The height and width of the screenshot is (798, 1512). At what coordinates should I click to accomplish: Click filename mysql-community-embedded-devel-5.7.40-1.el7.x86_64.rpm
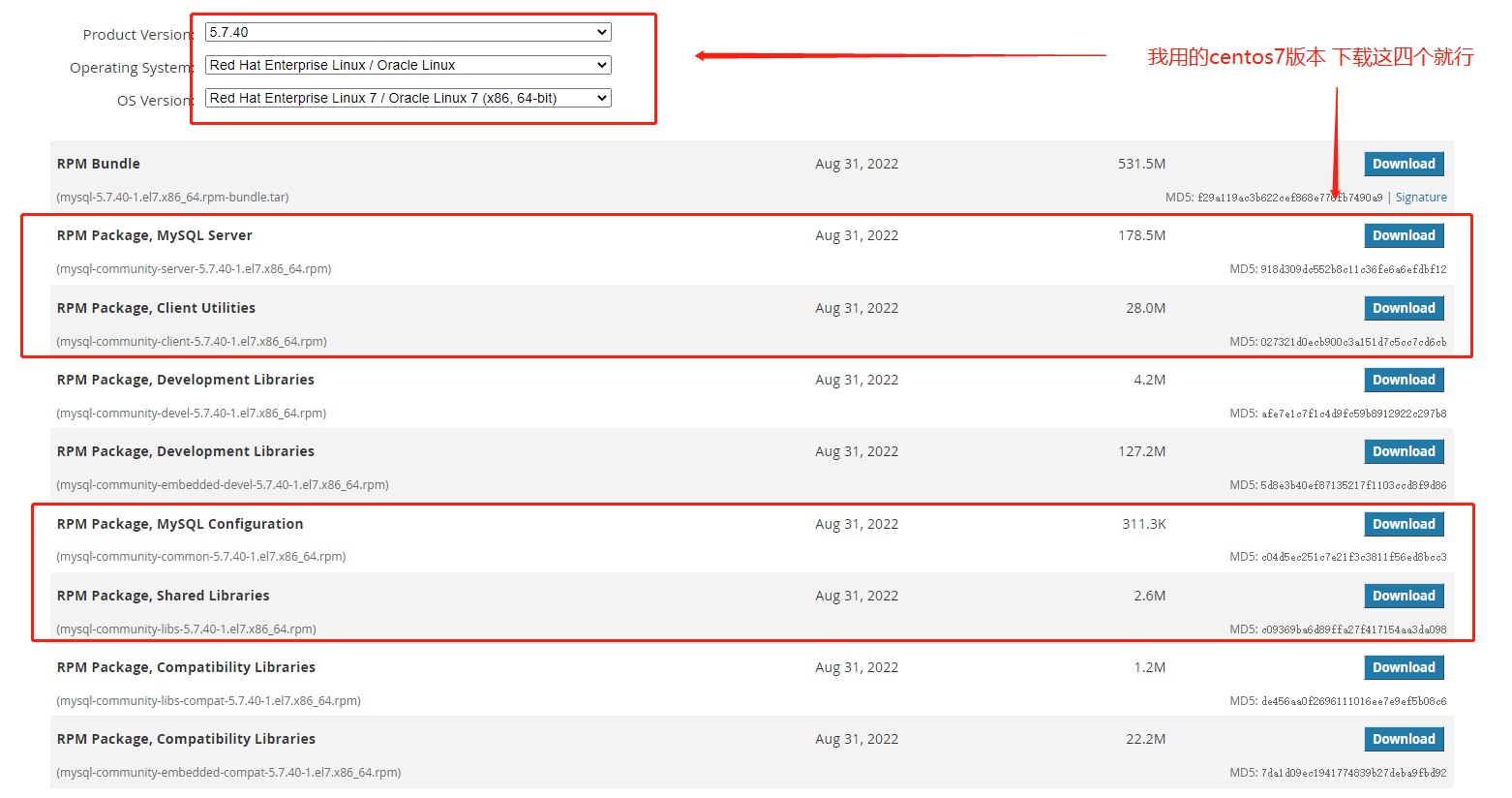point(223,485)
